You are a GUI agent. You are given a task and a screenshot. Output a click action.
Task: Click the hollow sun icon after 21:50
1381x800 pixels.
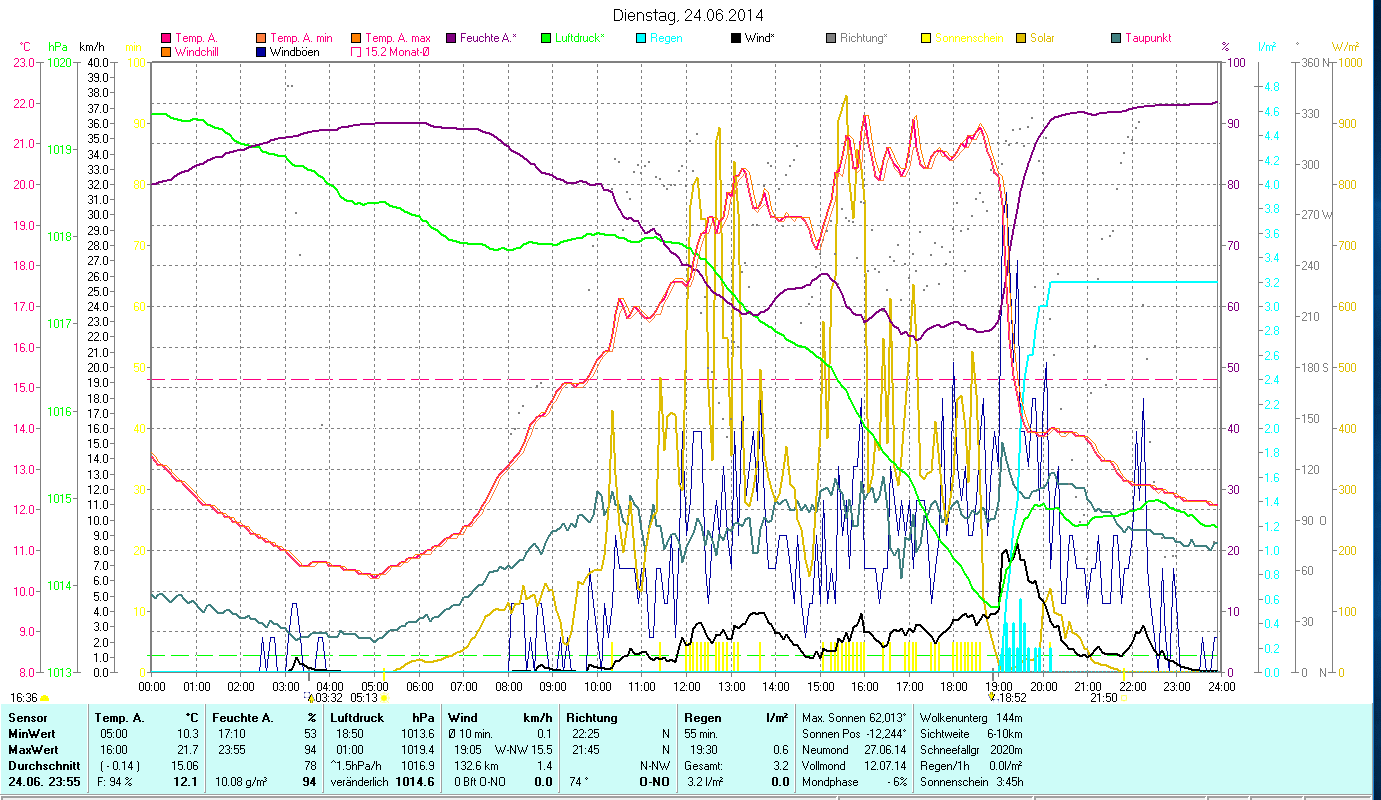click(x=1124, y=698)
